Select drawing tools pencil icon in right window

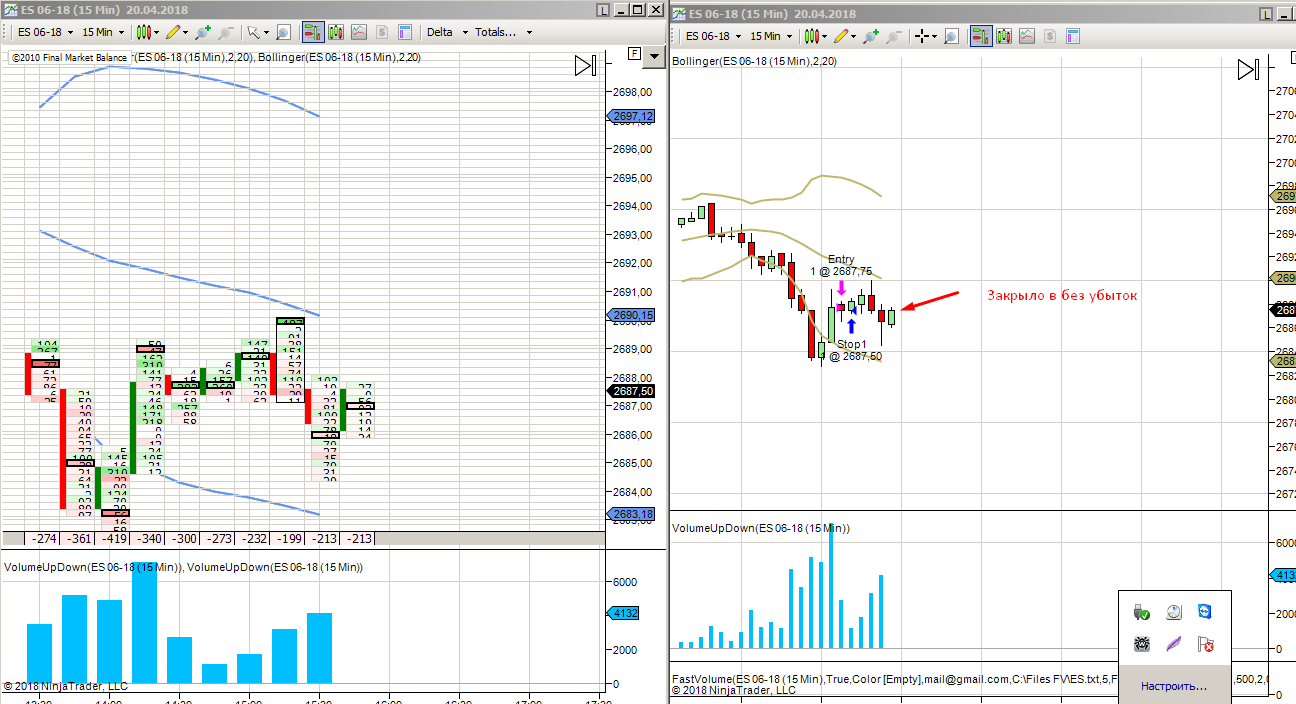(841, 36)
